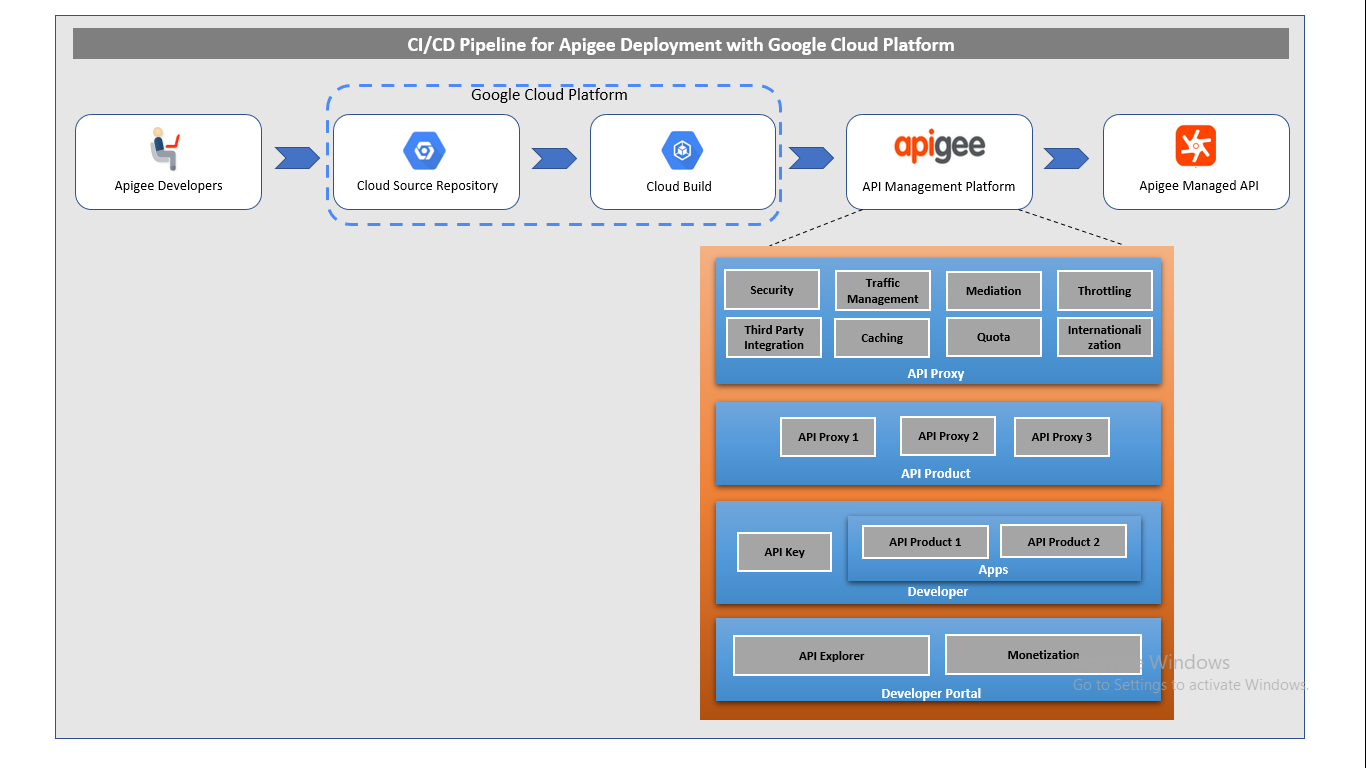Select the API Product 2 box
The image size is (1366, 768).
[x=1064, y=542]
